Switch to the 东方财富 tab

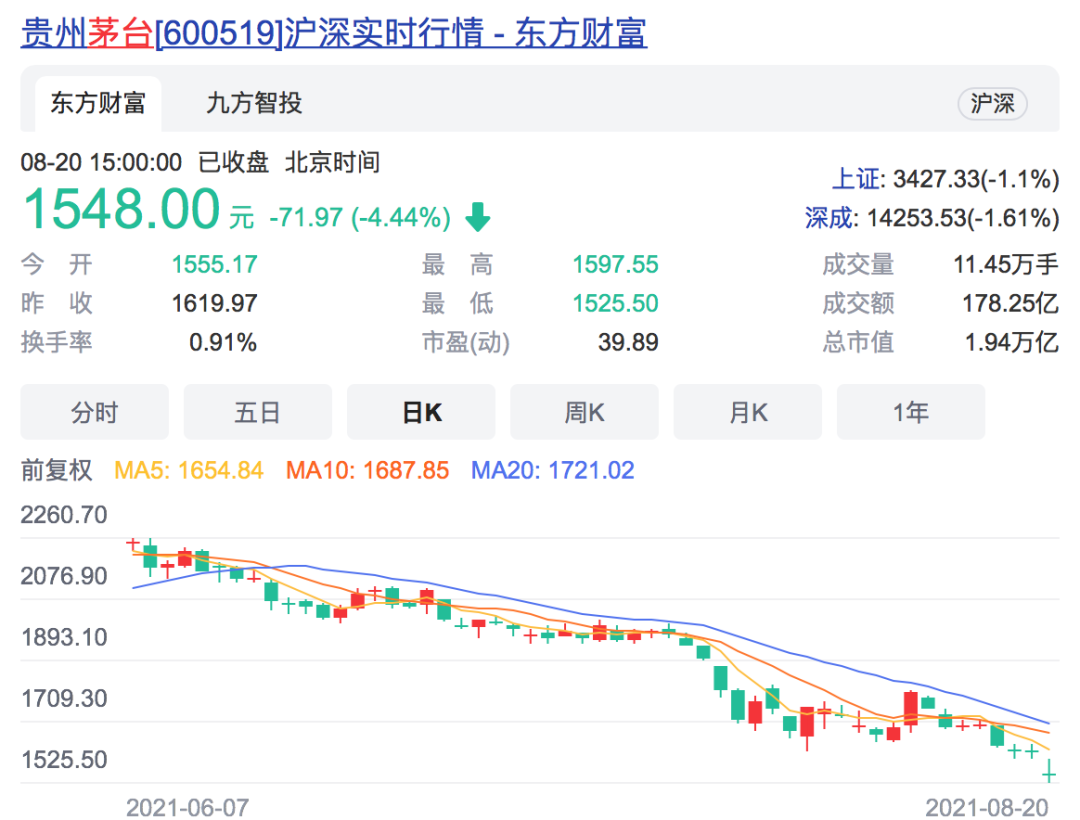click(x=98, y=103)
